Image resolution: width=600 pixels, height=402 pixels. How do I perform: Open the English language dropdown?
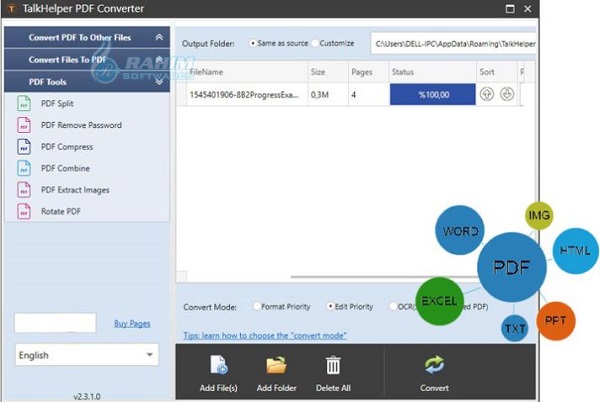pos(87,355)
